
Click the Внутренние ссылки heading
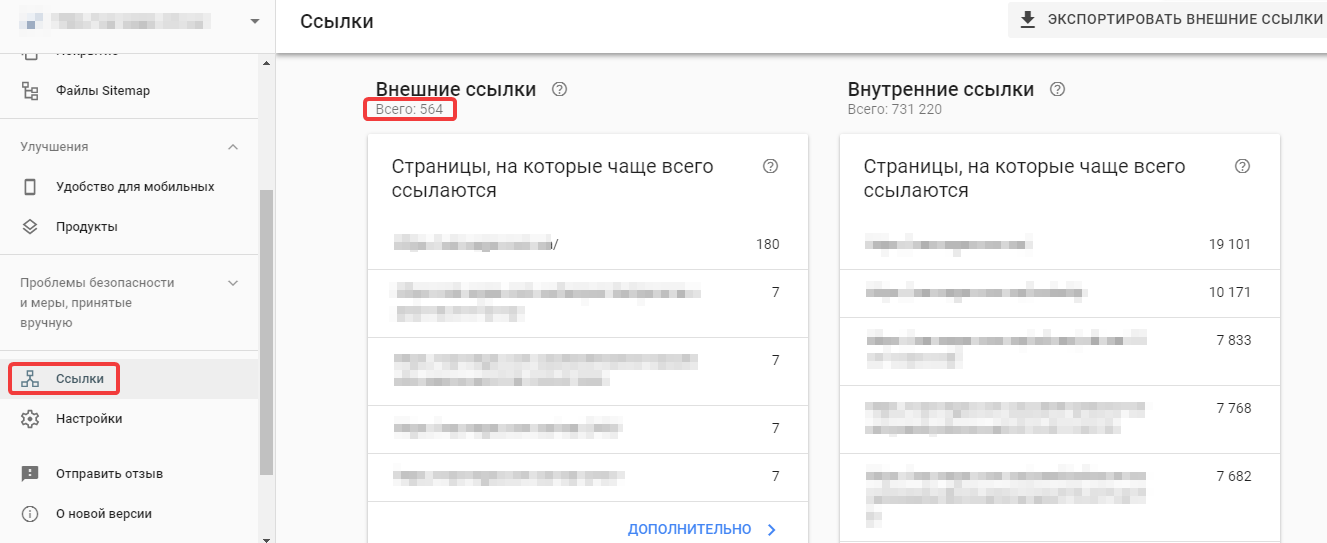[x=941, y=89]
